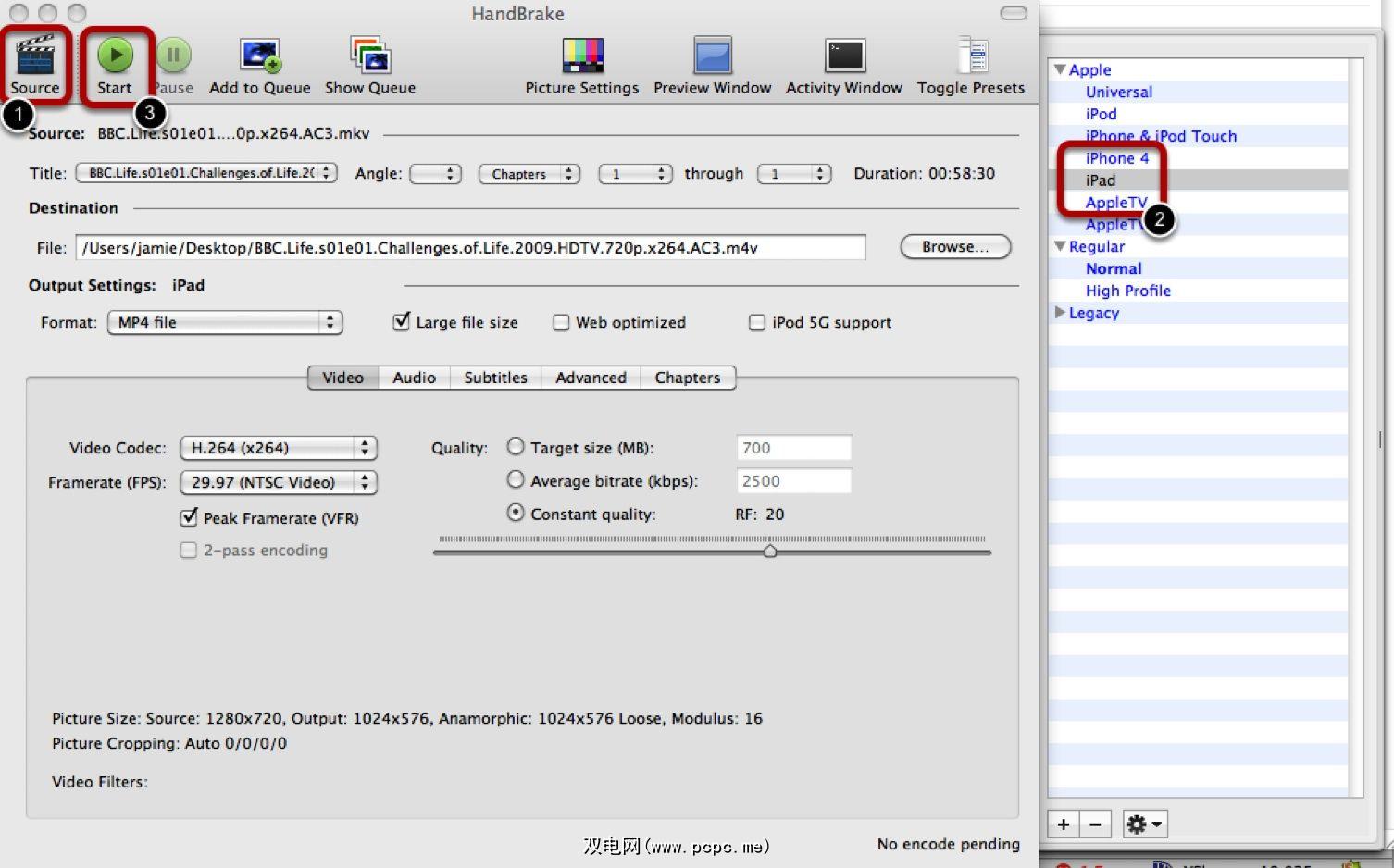Open the start chapter dropdown before 'through'
The image size is (1394, 868).
(x=636, y=173)
